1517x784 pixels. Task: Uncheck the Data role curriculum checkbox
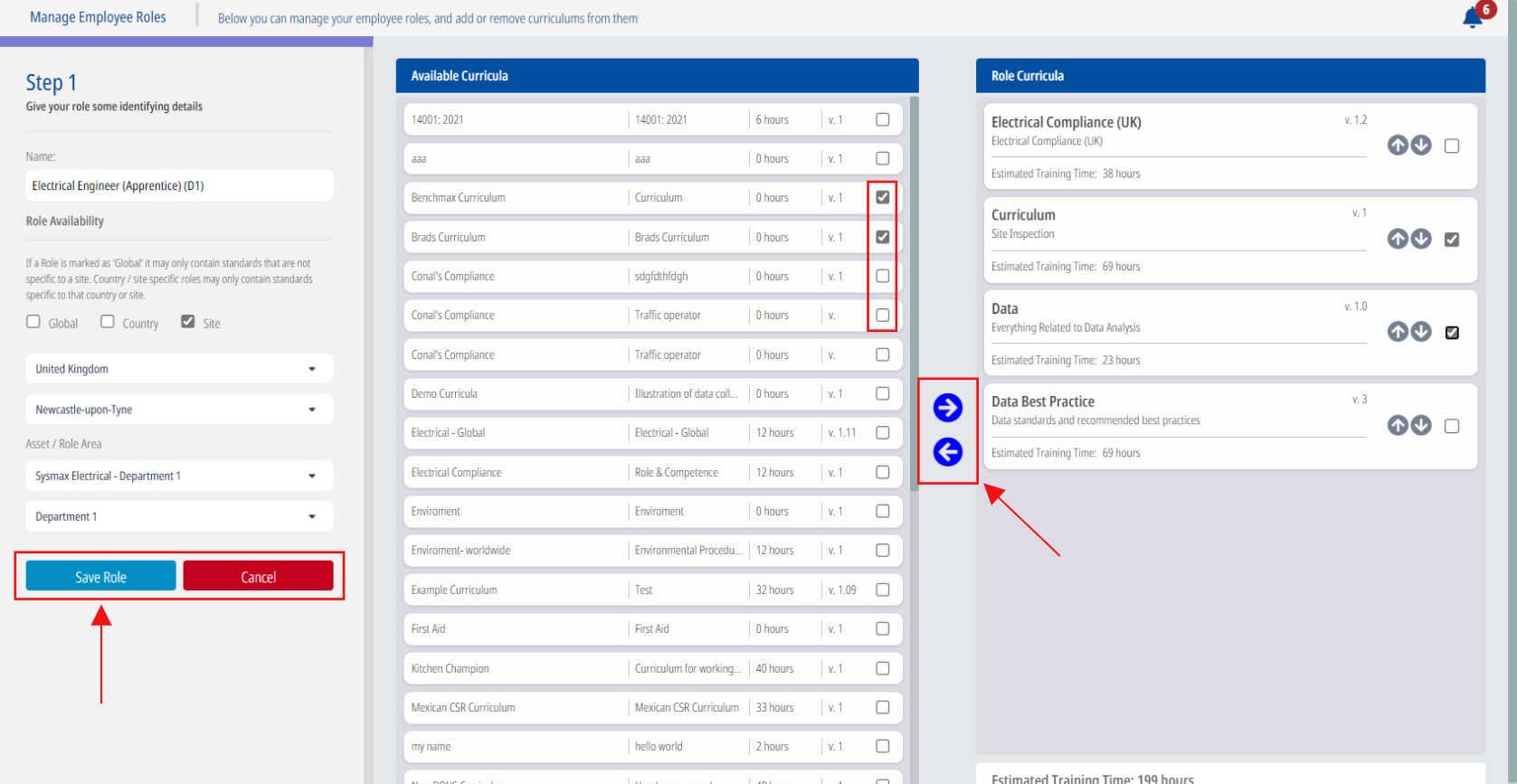1452,333
